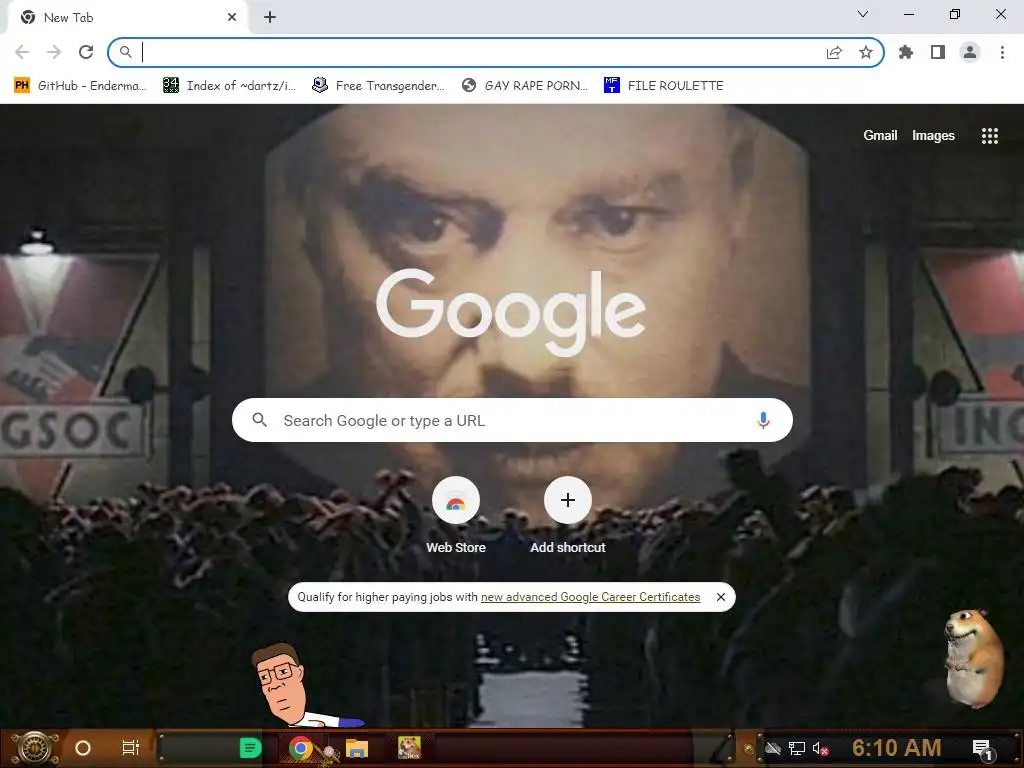Open the Chrome profile avatar
1024x768 pixels.
click(970, 52)
